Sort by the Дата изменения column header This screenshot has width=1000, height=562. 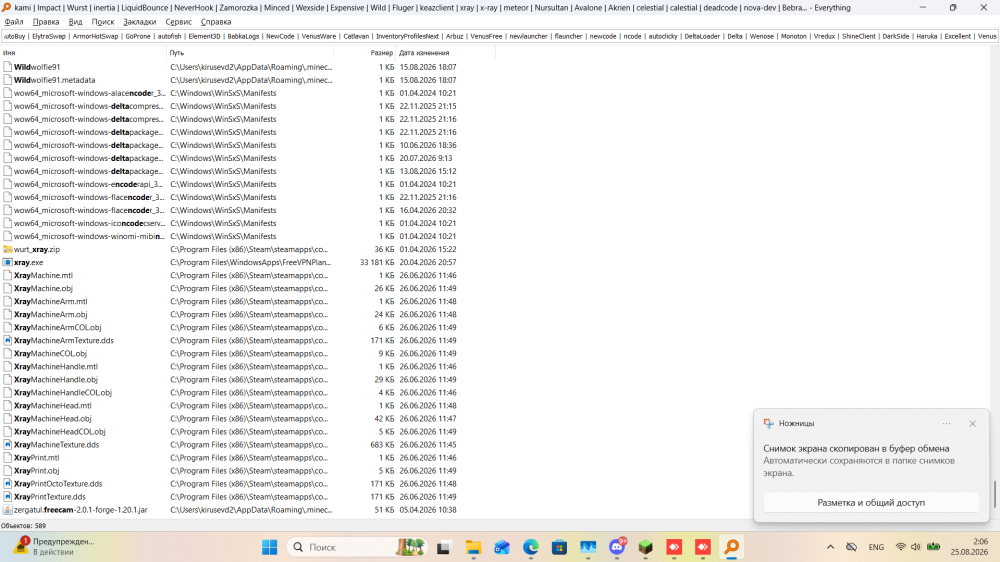pyautogui.click(x=445, y=53)
